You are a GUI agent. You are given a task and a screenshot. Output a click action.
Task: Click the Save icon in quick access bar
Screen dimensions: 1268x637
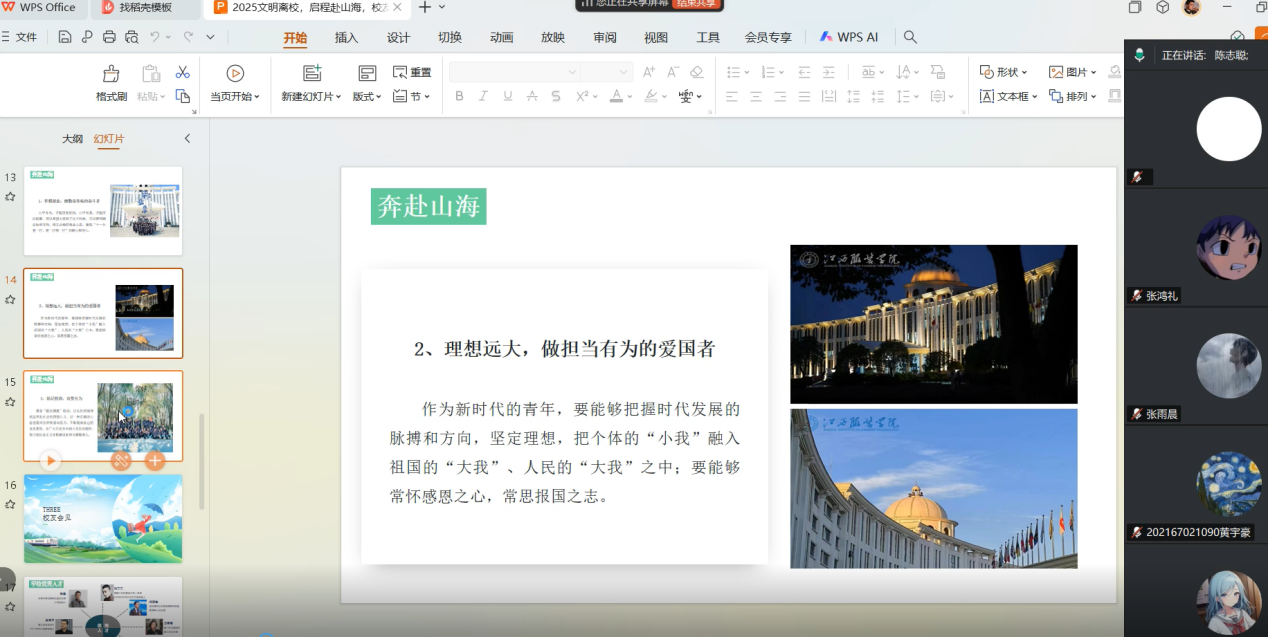coord(65,37)
